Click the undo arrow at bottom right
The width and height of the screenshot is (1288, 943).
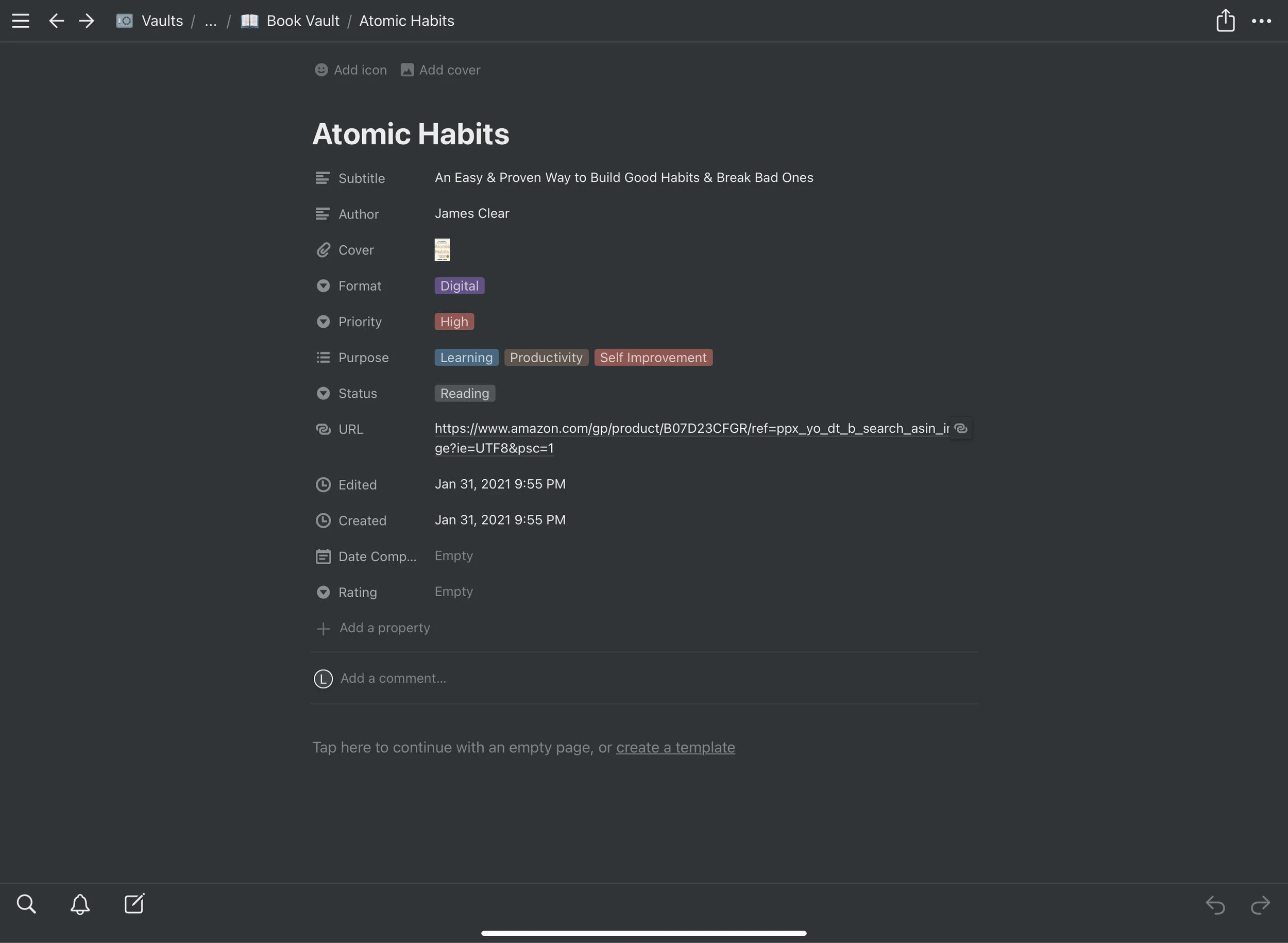point(1215,905)
